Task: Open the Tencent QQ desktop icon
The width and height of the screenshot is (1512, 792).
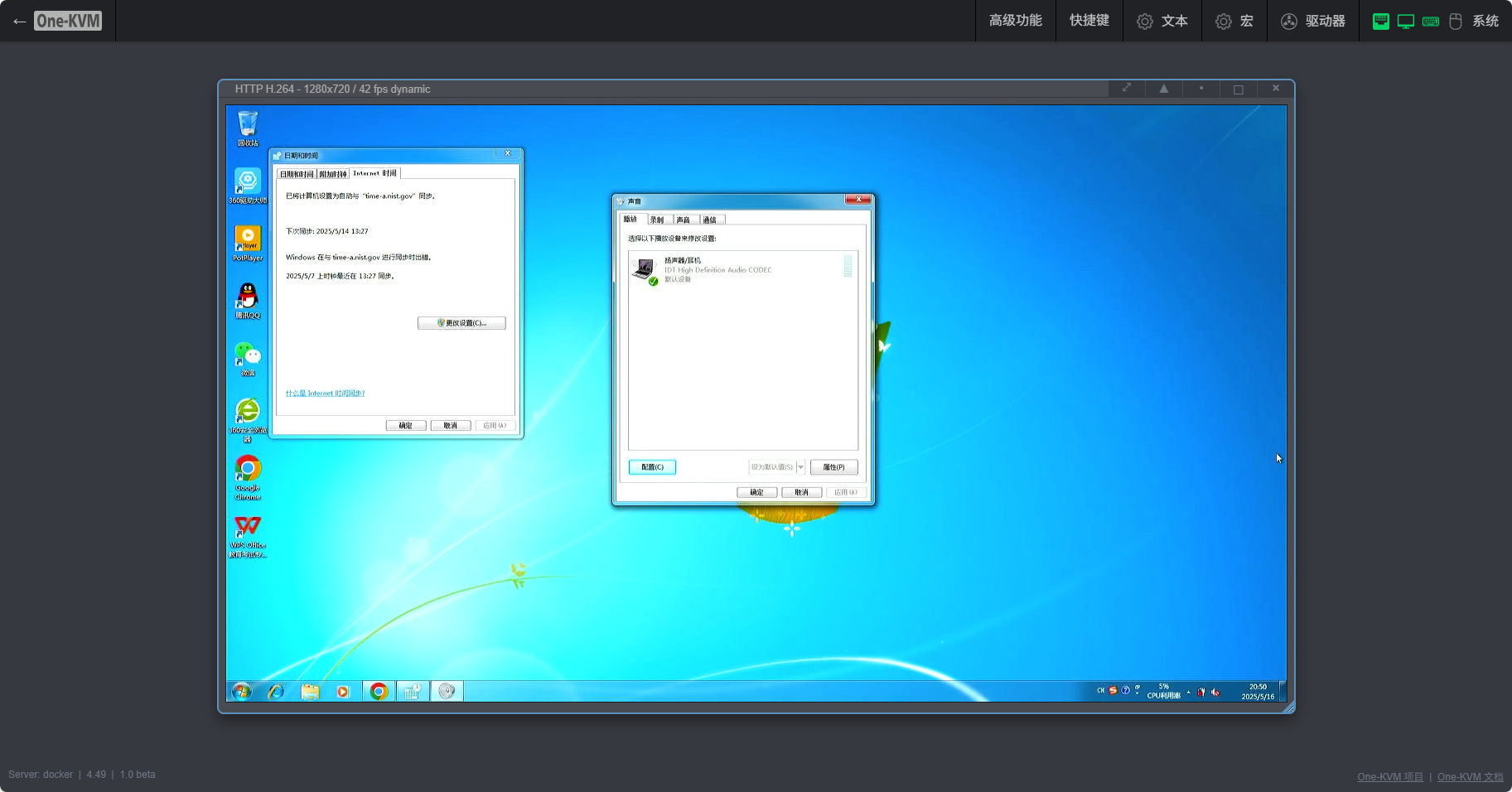Action: pyautogui.click(x=248, y=297)
